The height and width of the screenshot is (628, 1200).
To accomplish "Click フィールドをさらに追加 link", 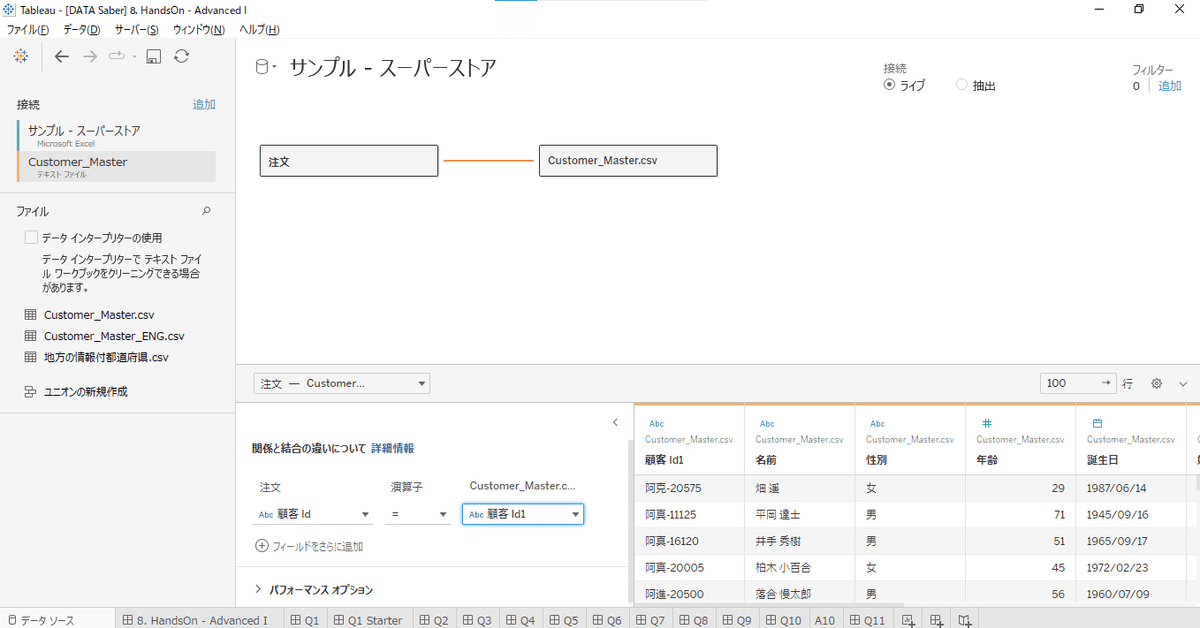I will point(317,546).
